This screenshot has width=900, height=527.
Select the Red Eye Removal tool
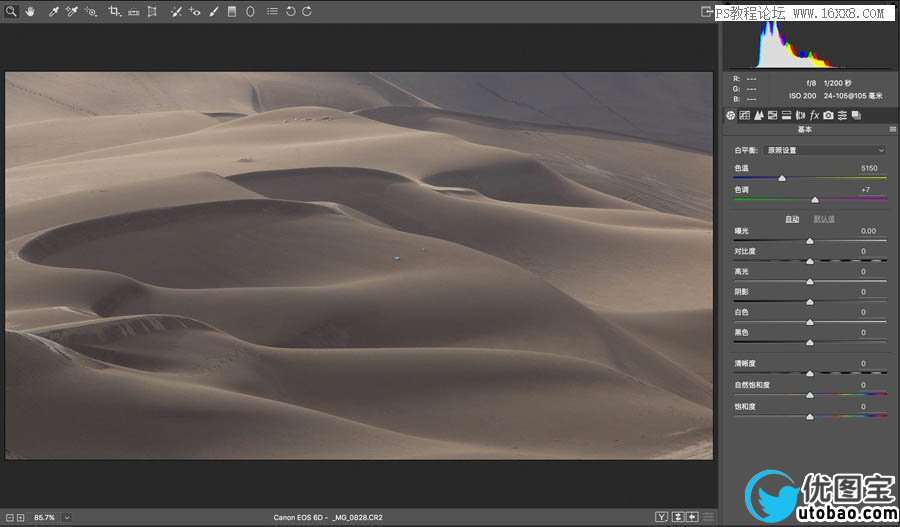tap(195, 11)
